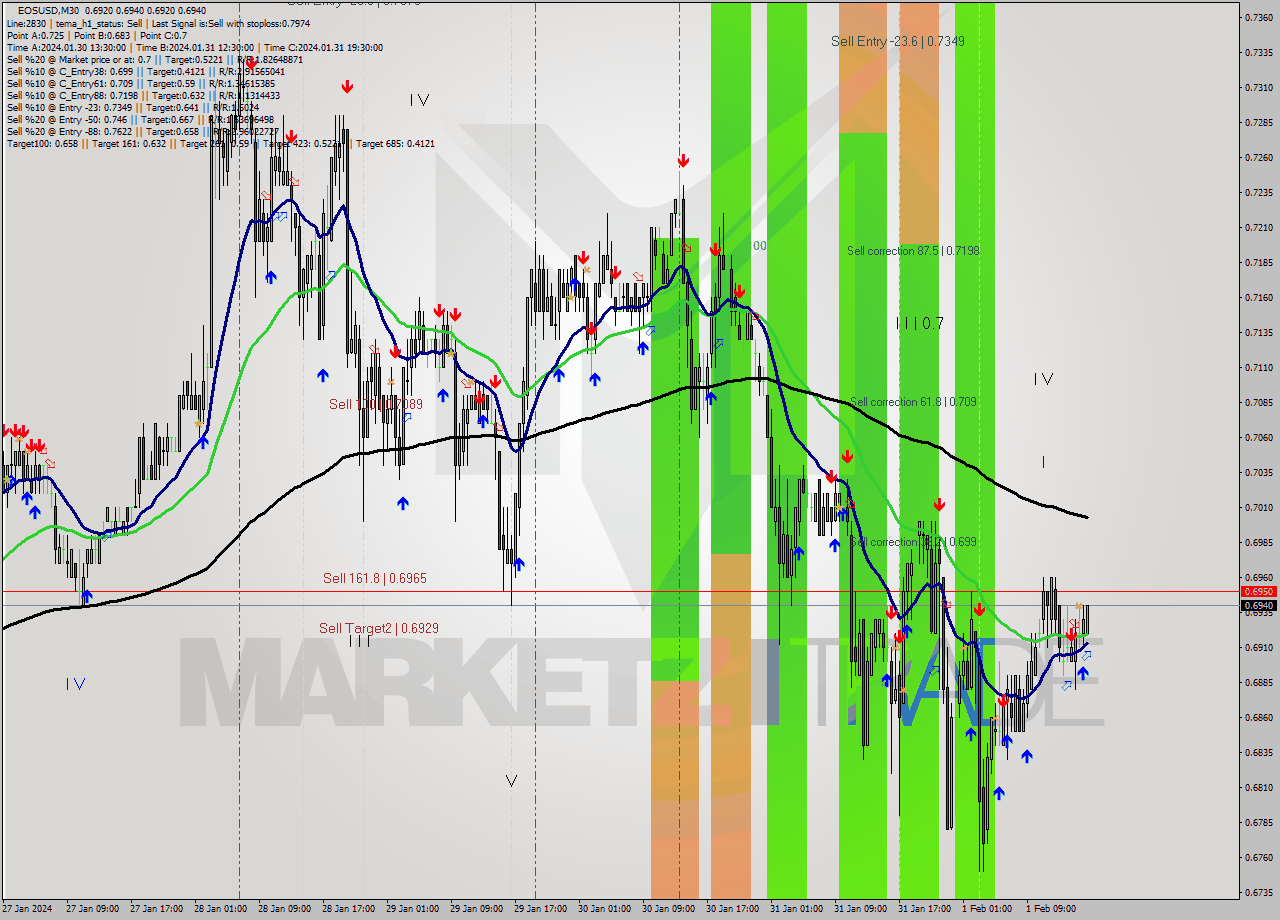Screen dimensions: 1280x920
Task: Click the '29 Jan 01:00' time label
Action: point(412,909)
